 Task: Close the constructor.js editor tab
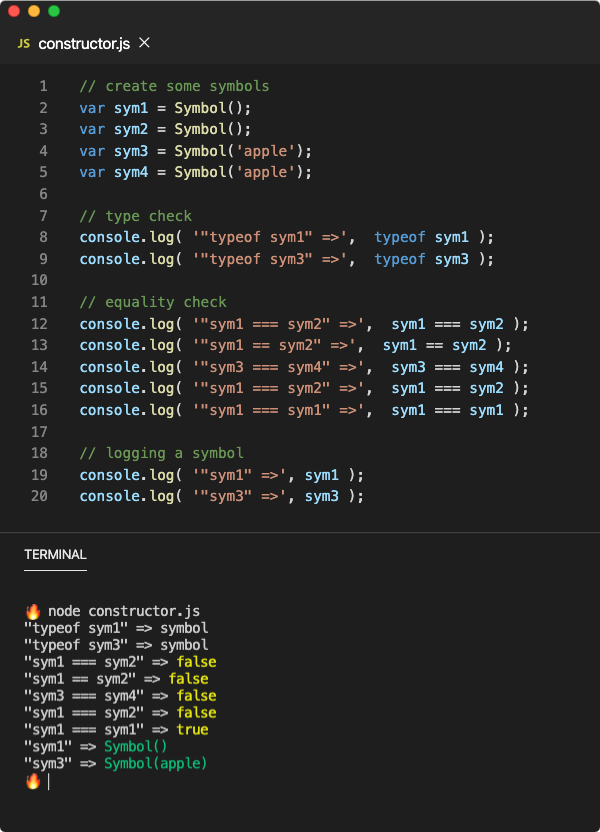pos(144,43)
